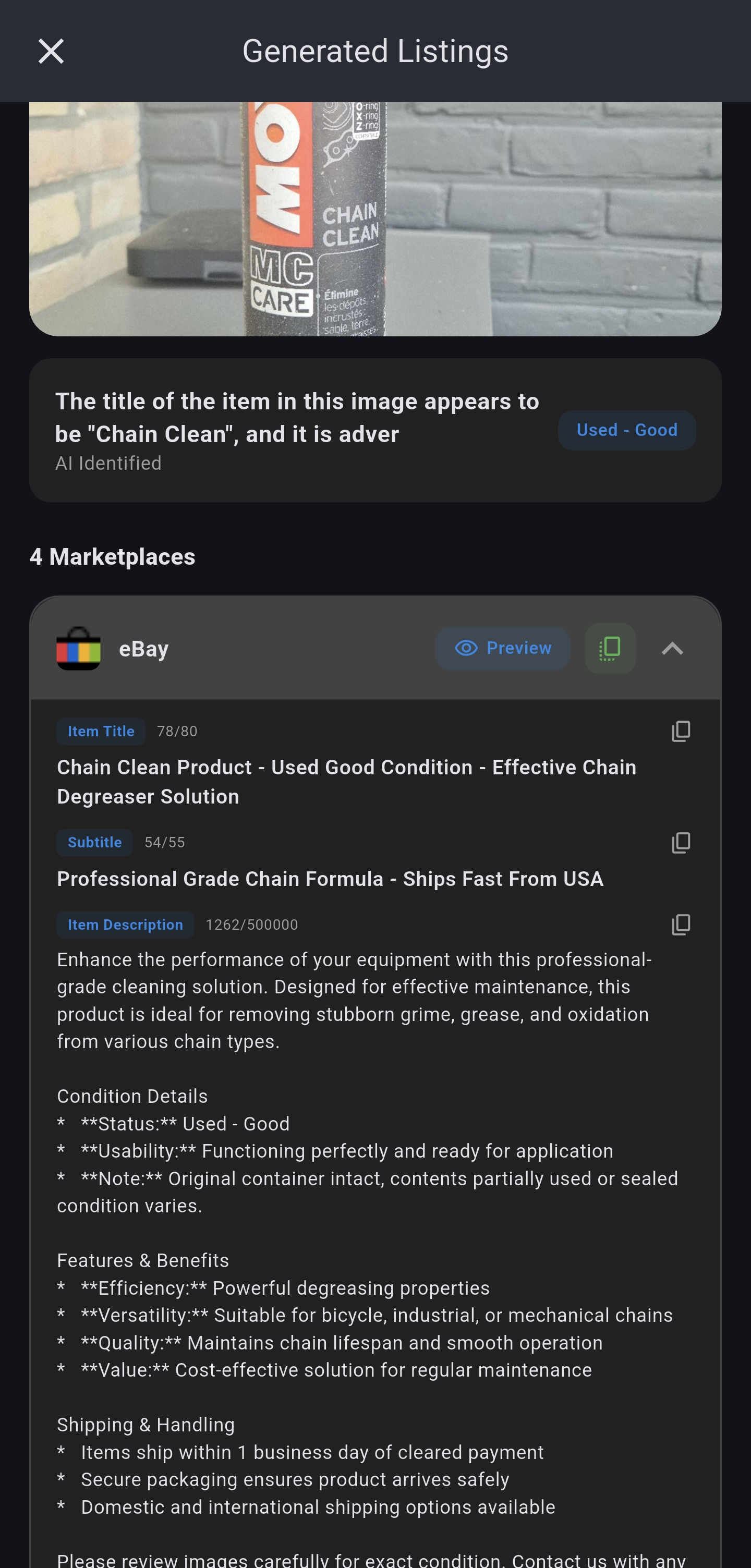
Task: Tap the eBay marketplace name
Action: [x=143, y=649]
